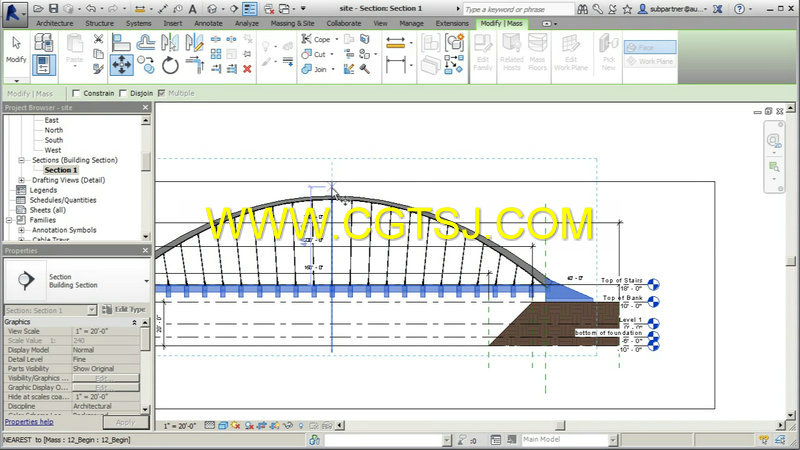Screen dimensions: 800x450
Task: Open the Building Section type selector dropdown
Action: coord(146,281)
